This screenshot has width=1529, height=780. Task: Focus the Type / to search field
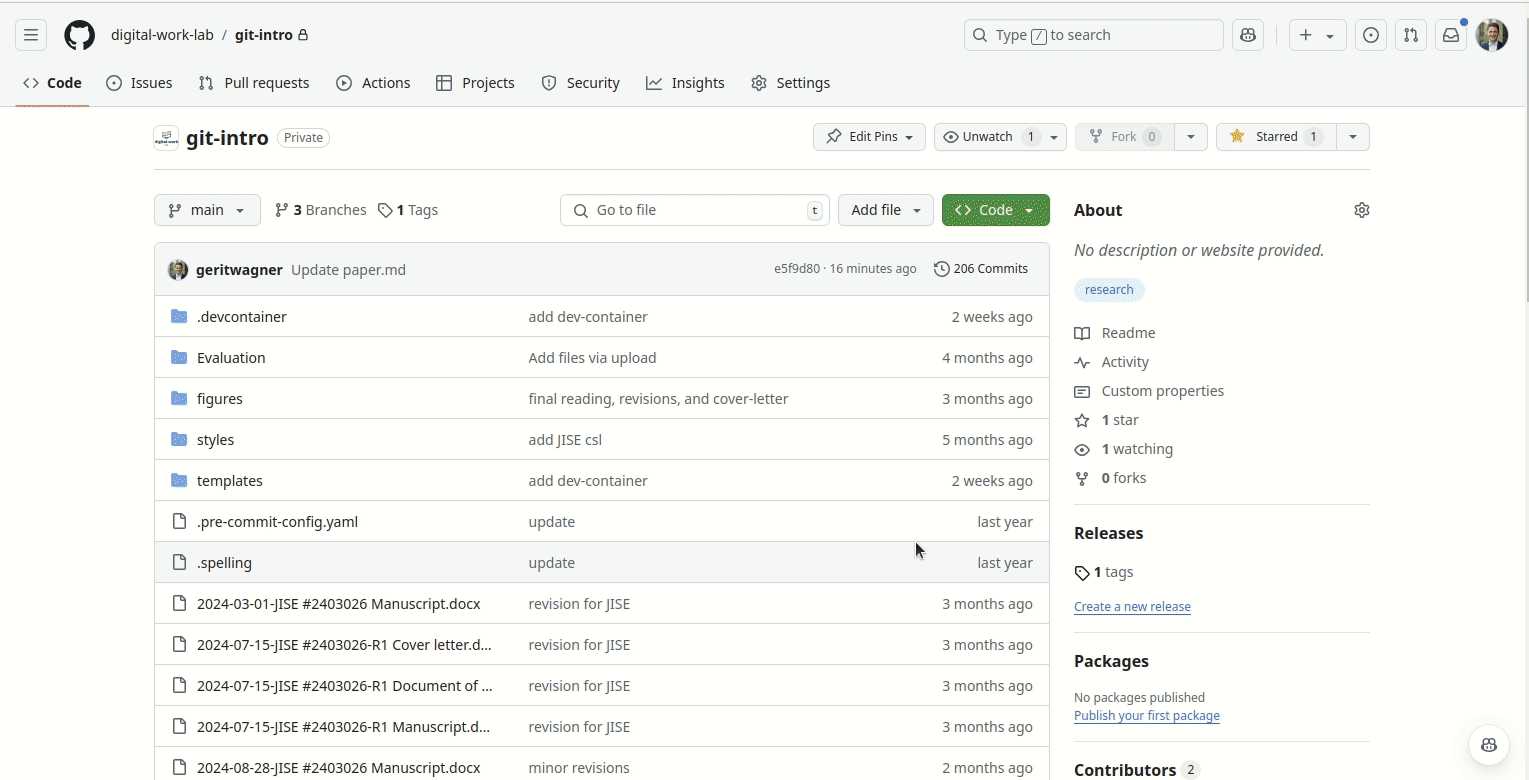1094,35
